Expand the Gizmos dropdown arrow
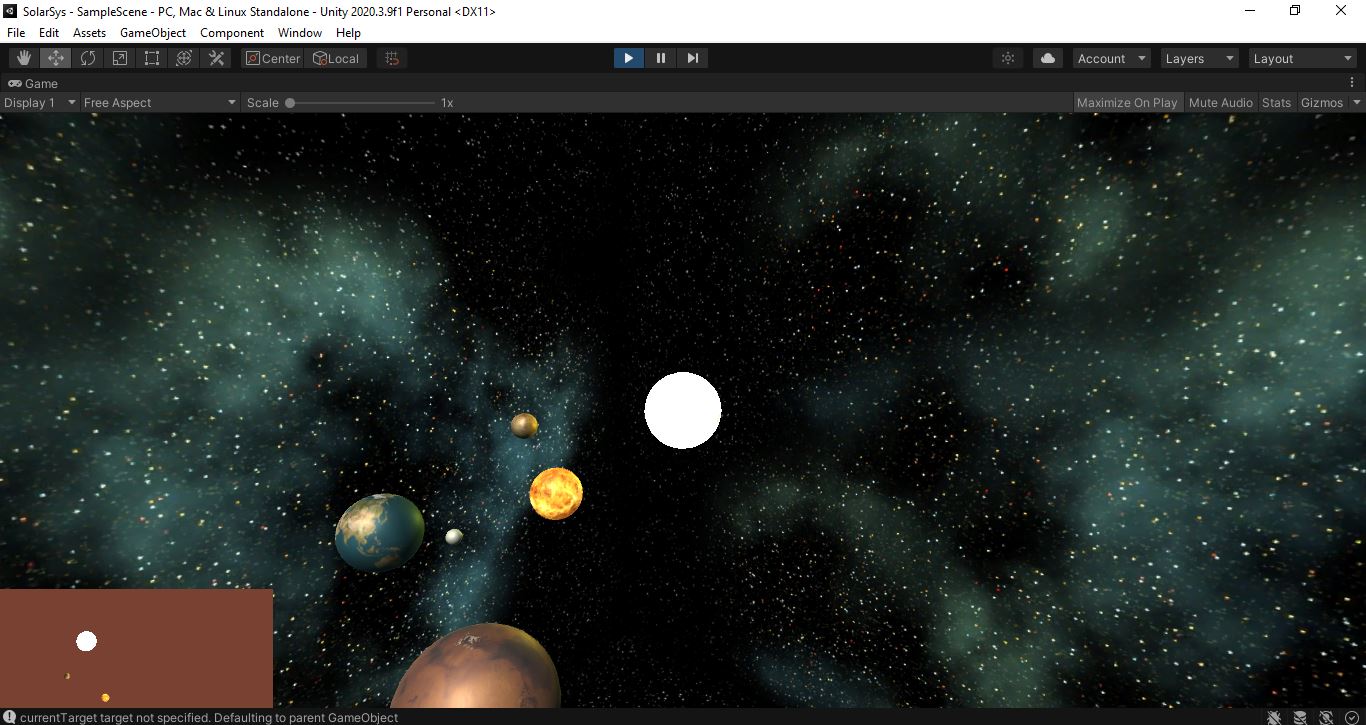1366x725 pixels. [x=1357, y=102]
